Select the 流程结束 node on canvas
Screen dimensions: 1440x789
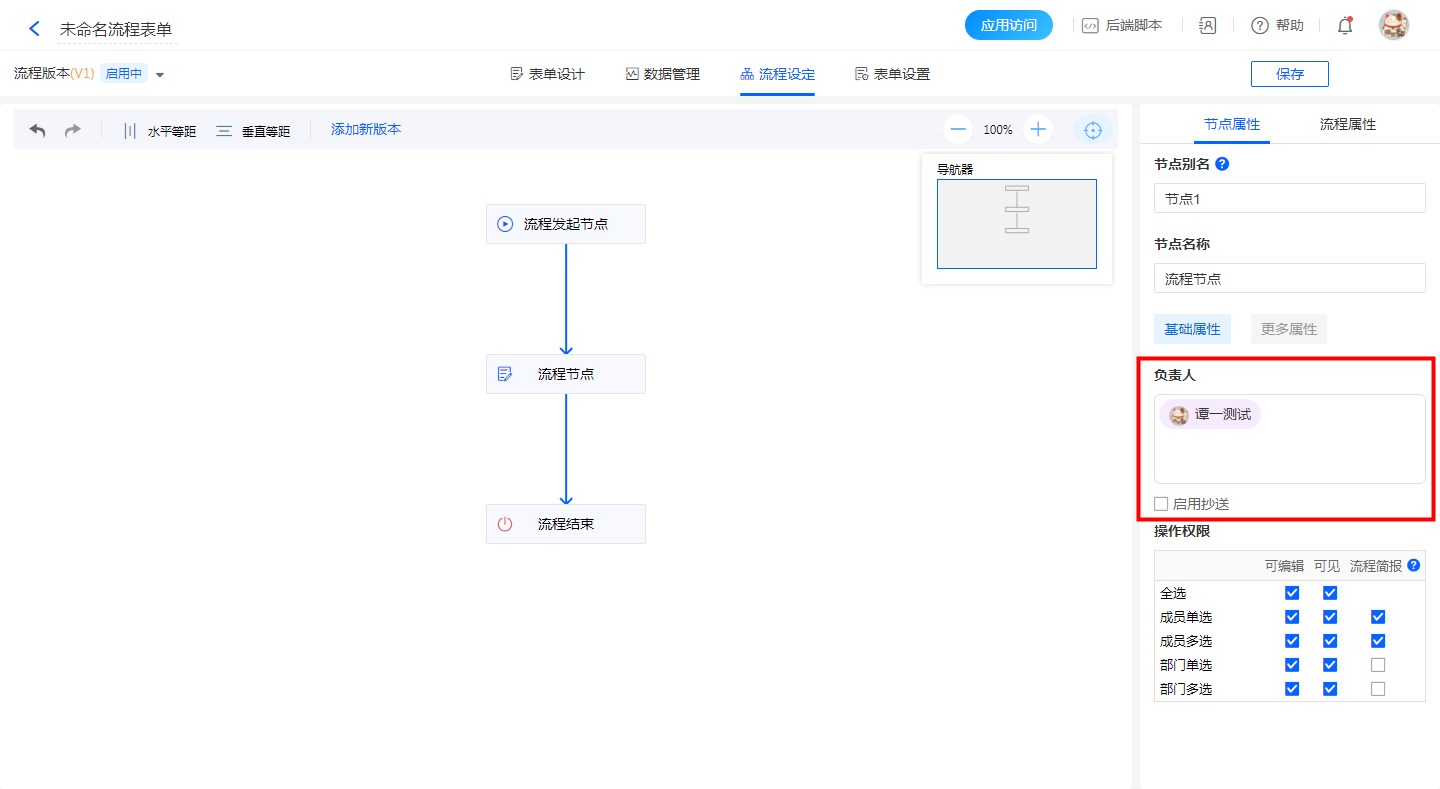(566, 524)
